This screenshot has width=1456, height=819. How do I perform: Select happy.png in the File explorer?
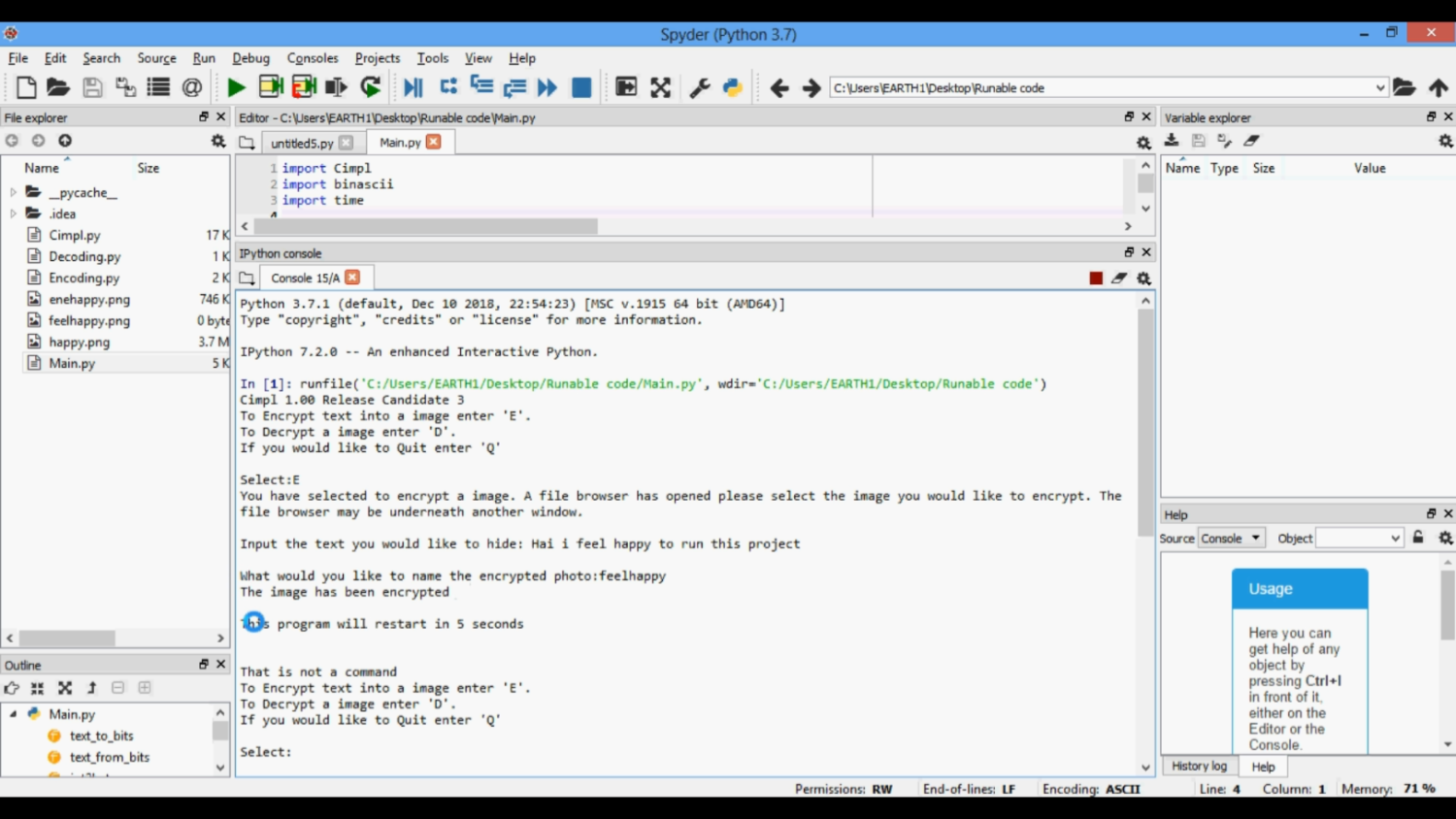point(81,342)
